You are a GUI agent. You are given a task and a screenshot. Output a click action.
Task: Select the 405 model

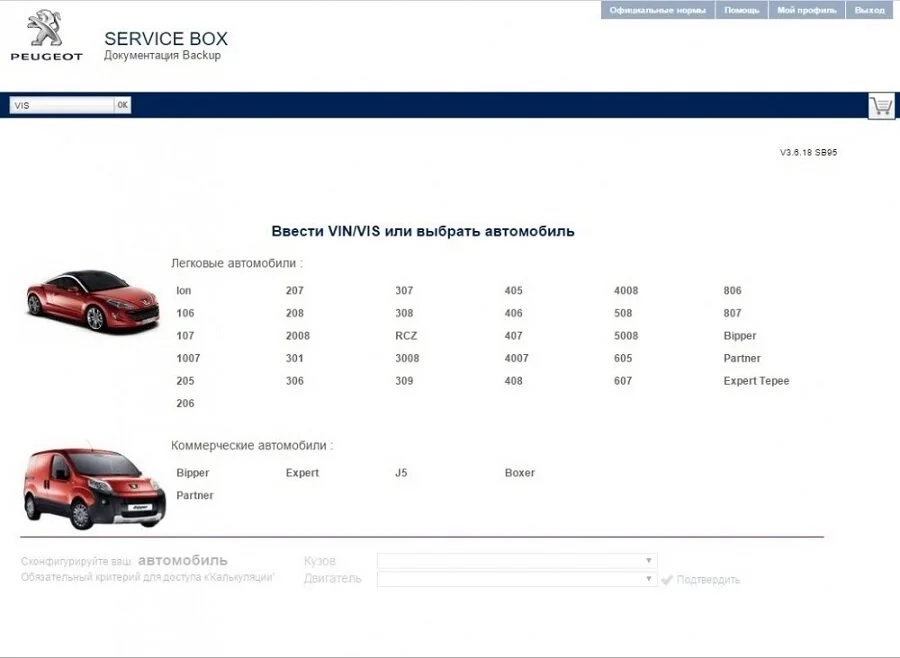pyautogui.click(x=514, y=291)
